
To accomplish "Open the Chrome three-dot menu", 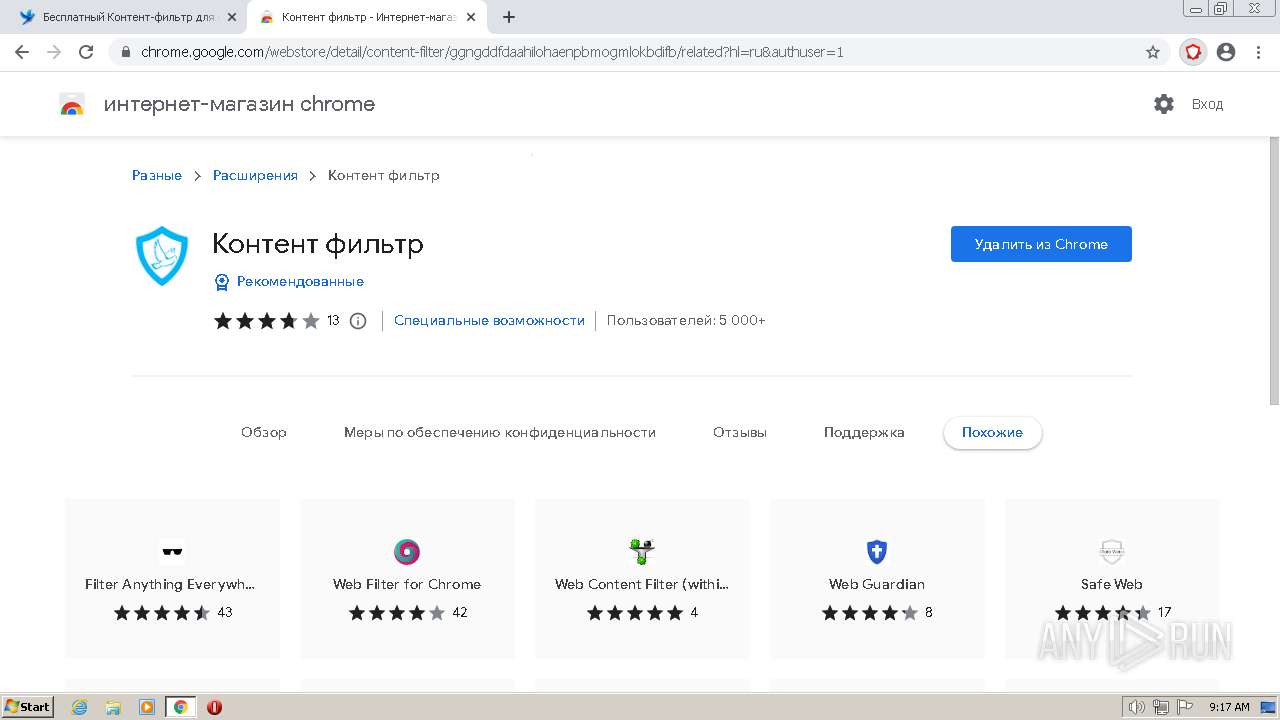I will pyautogui.click(x=1256, y=52).
